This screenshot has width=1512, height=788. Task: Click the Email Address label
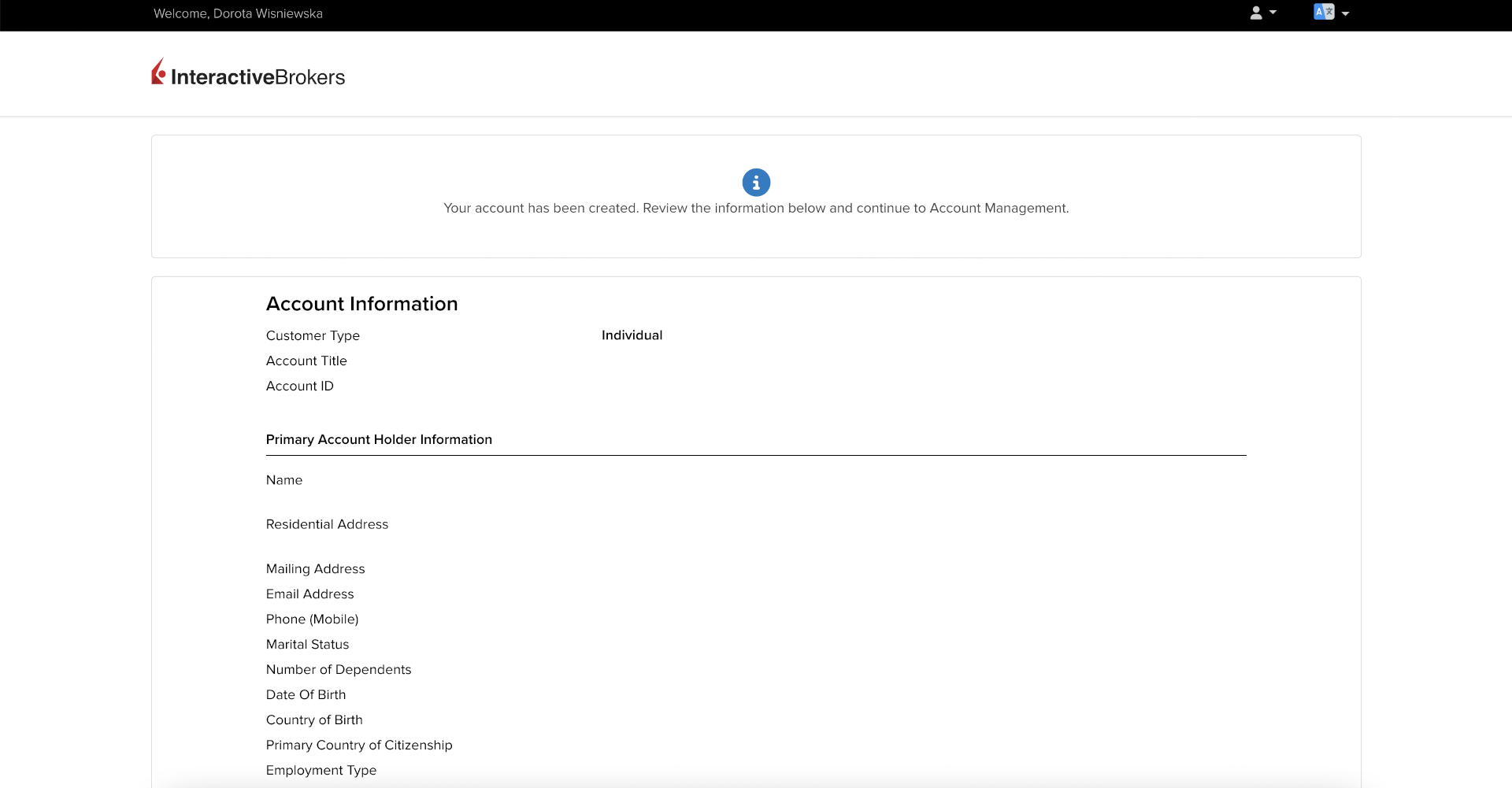click(309, 594)
